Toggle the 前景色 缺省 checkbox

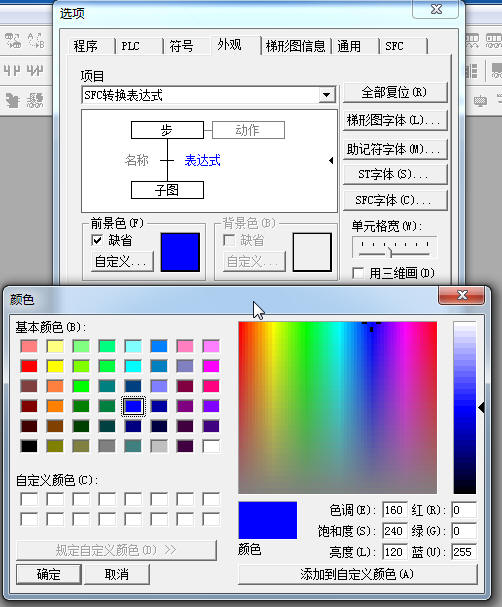96,240
